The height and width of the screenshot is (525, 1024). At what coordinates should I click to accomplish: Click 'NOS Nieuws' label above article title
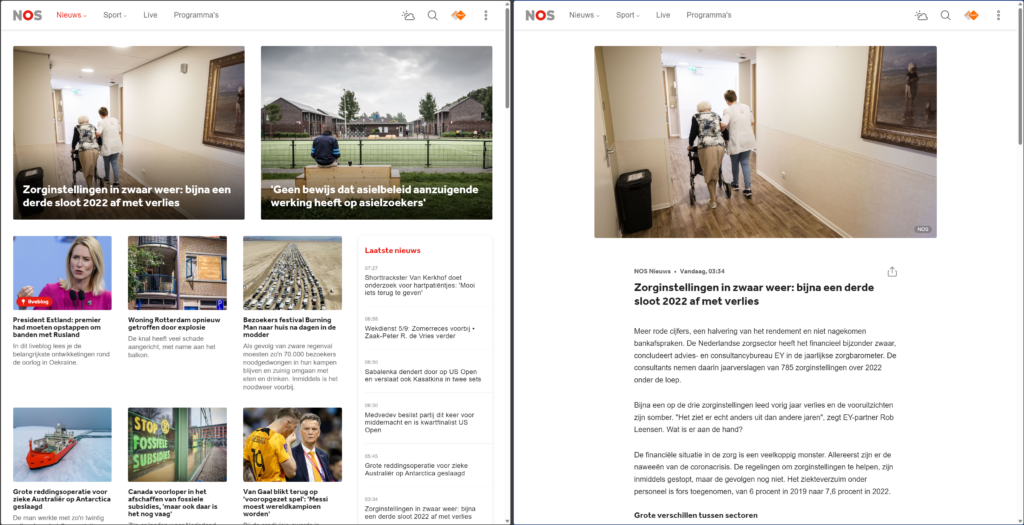(652, 271)
